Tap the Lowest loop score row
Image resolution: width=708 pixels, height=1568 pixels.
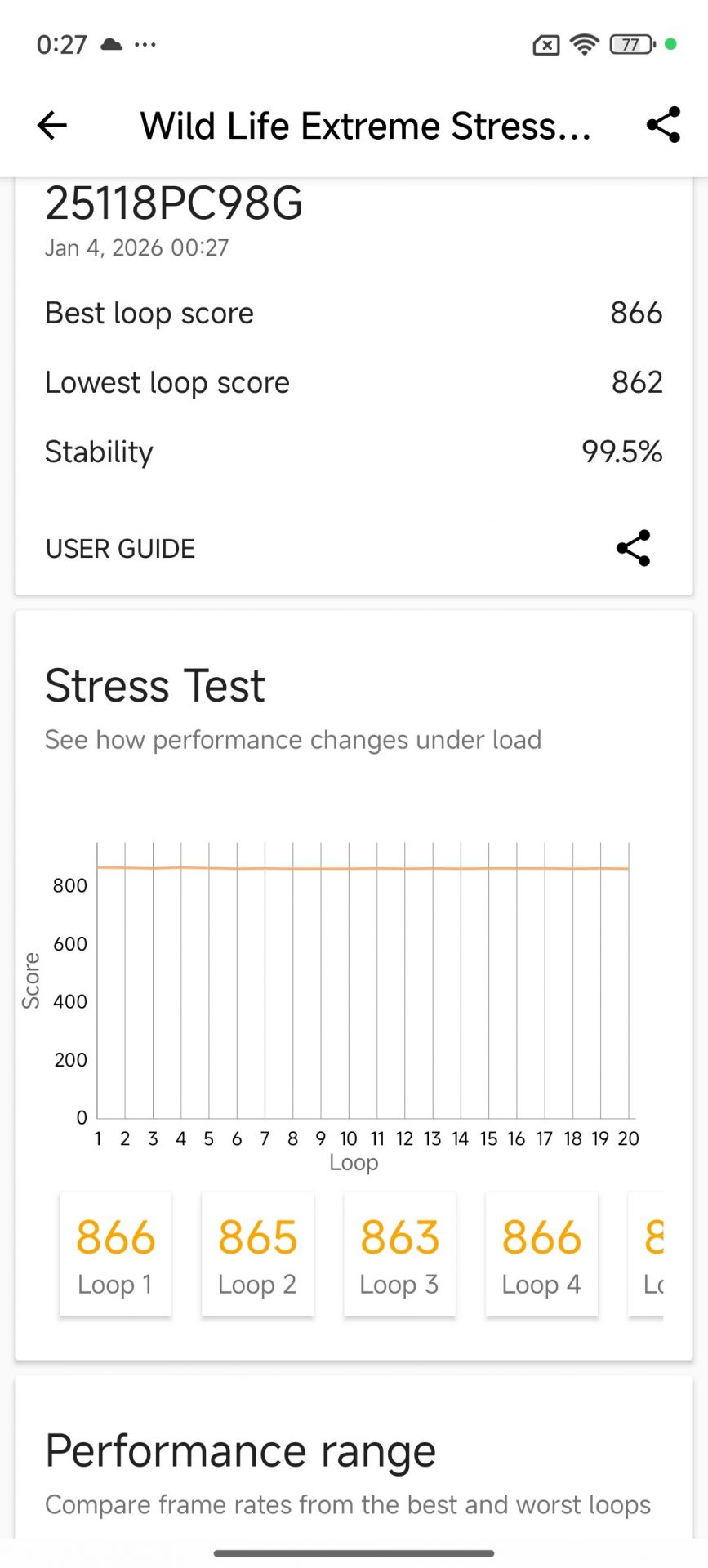click(x=354, y=382)
